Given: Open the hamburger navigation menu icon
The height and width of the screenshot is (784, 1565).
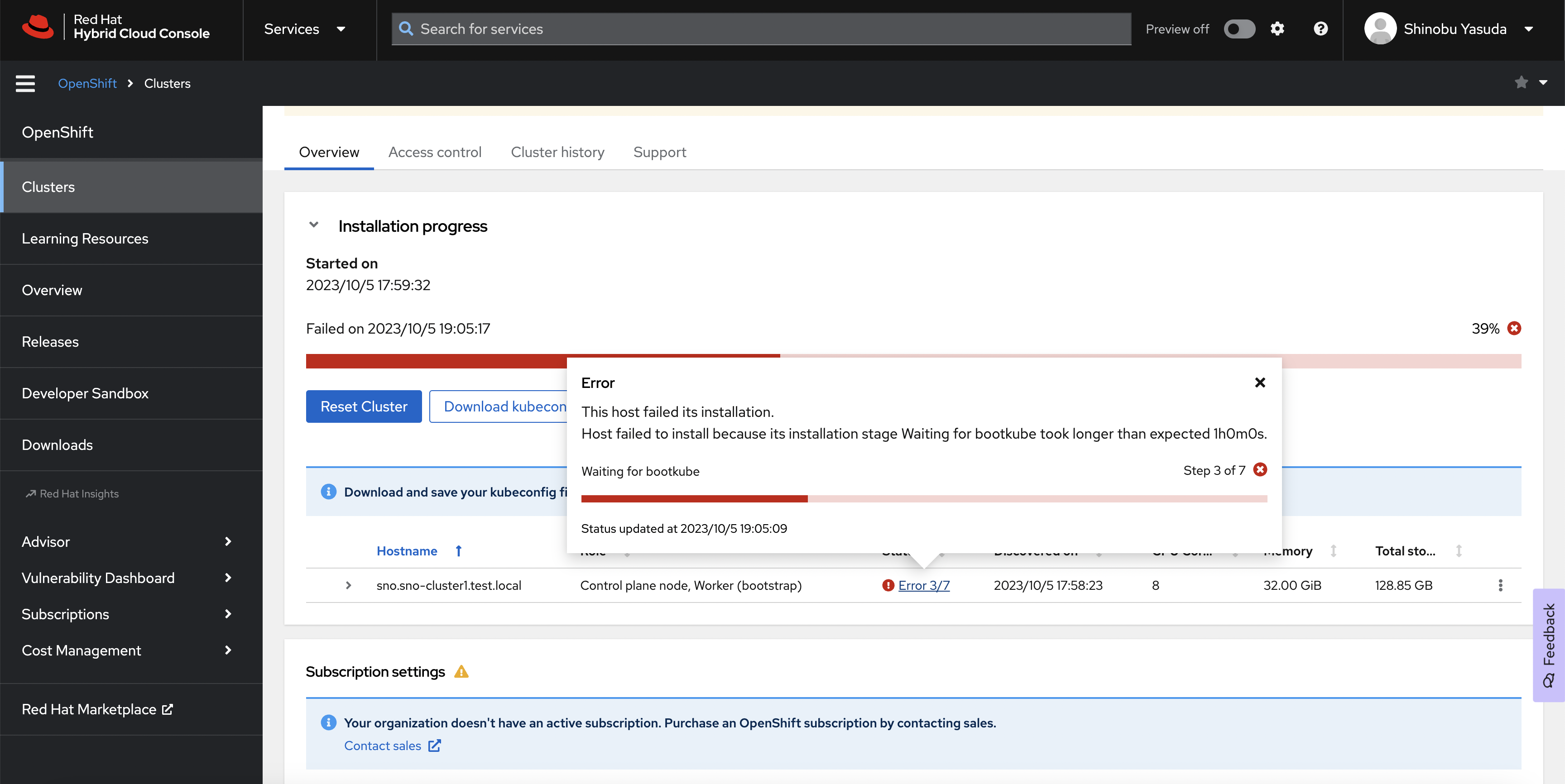Looking at the screenshot, I should [25, 83].
